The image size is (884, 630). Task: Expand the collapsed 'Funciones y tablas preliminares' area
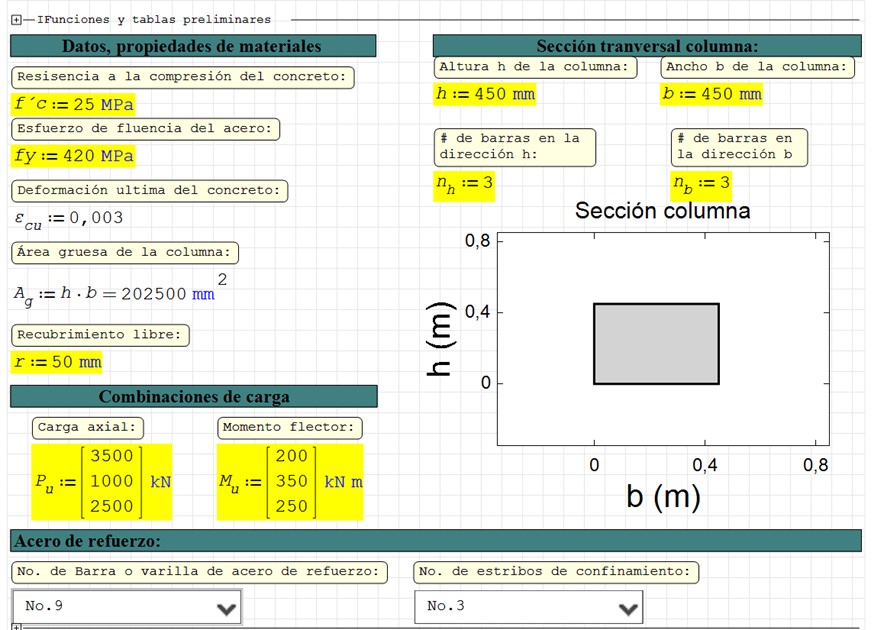[x=16, y=20]
